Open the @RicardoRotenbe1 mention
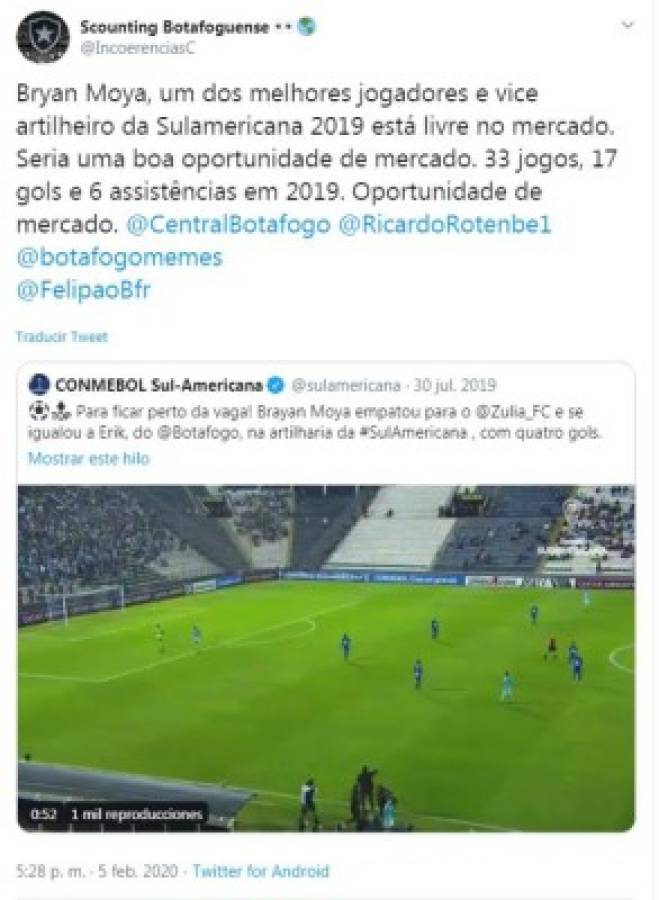The height and width of the screenshot is (900, 659). (445, 224)
